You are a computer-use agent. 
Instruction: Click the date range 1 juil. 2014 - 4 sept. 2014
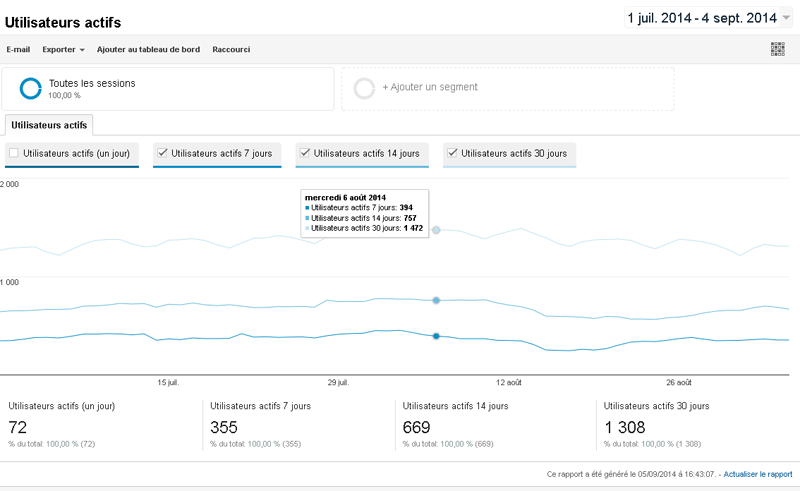(702, 18)
